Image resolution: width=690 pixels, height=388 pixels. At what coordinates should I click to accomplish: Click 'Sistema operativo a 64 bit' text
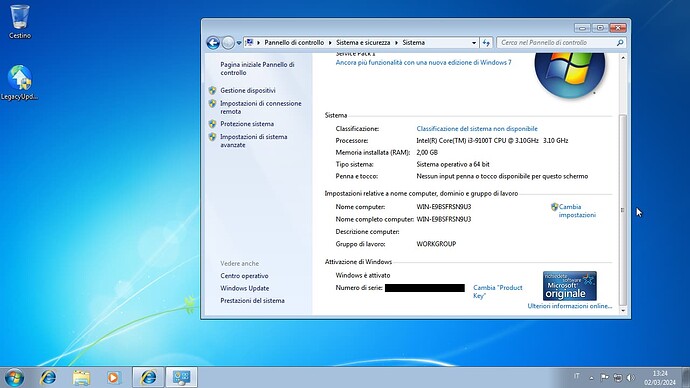coord(453,164)
